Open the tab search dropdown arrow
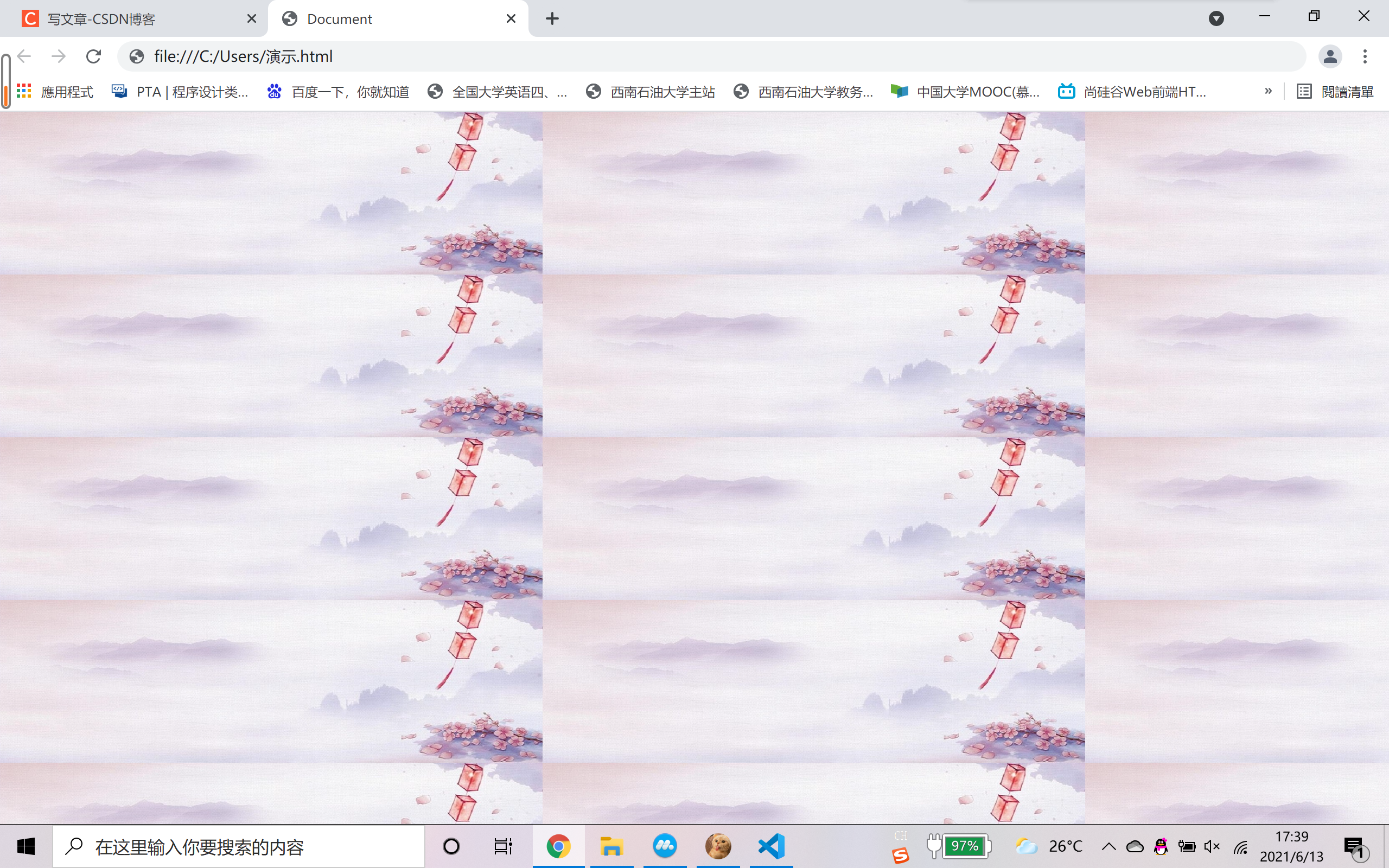This screenshot has width=1389, height=868. point(1216,19)
